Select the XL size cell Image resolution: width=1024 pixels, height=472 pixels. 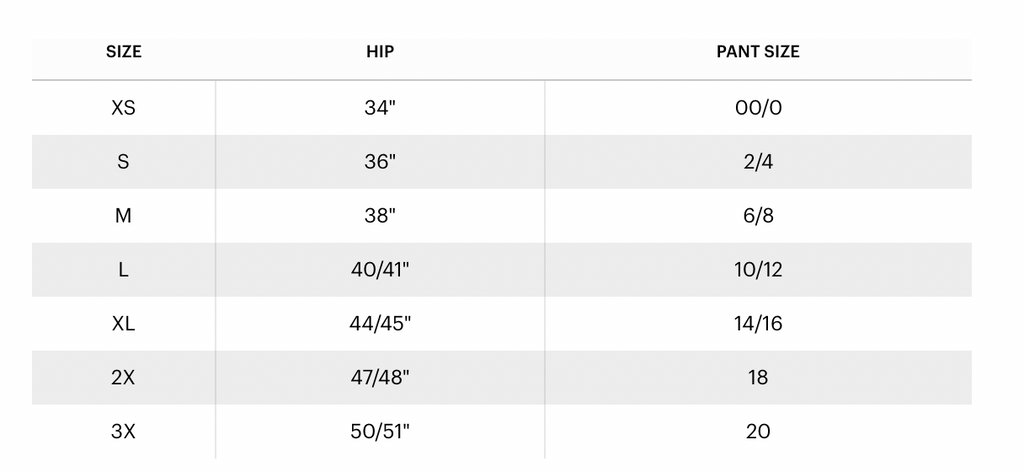[124, 324]
